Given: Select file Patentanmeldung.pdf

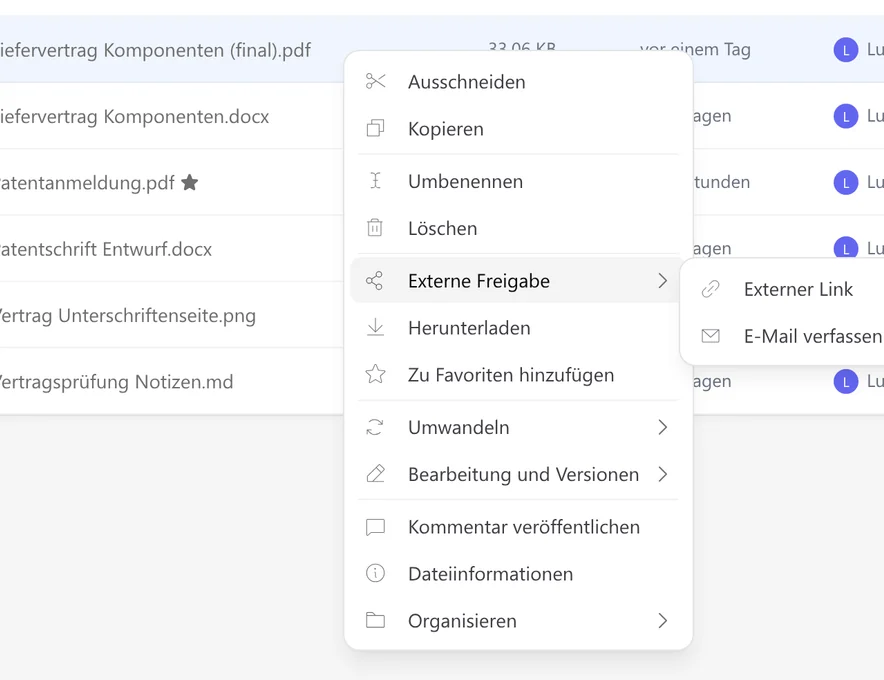Looking at the screenshot, I should pos(87,183).
